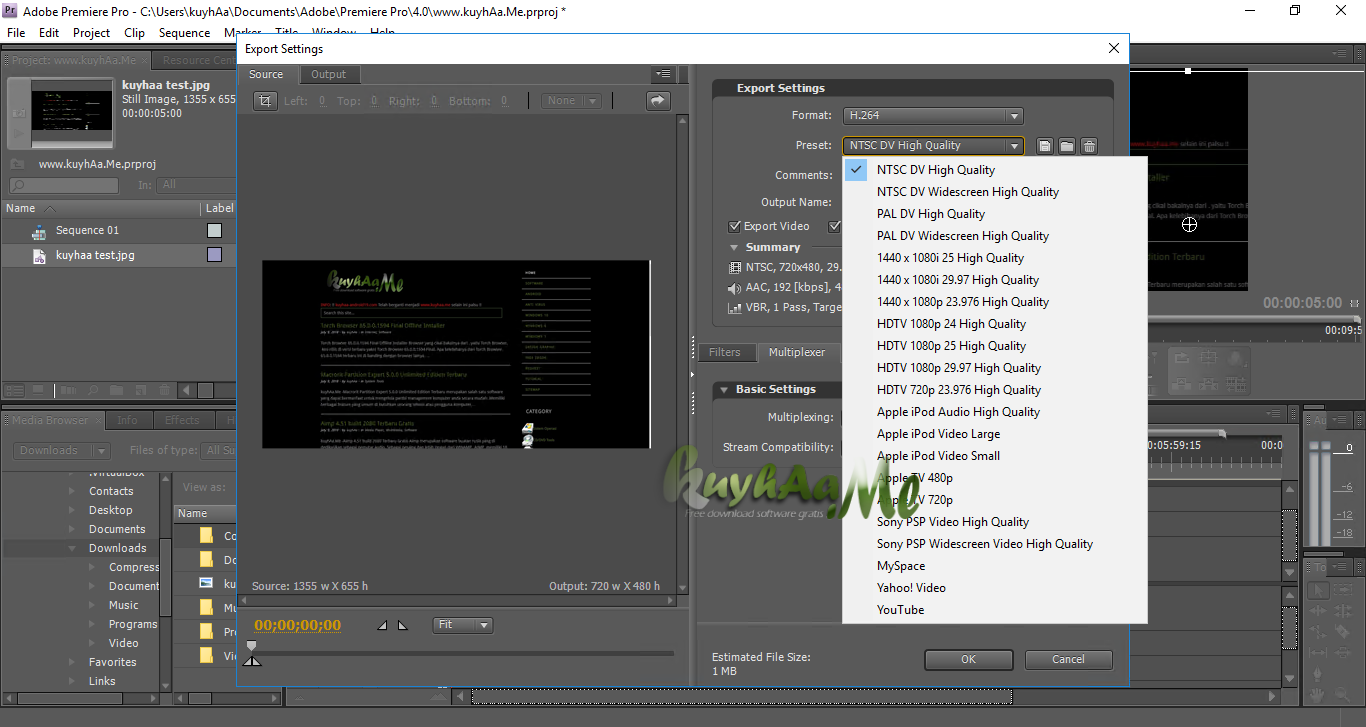Choose the PAL DV High Quality preset

995,214
